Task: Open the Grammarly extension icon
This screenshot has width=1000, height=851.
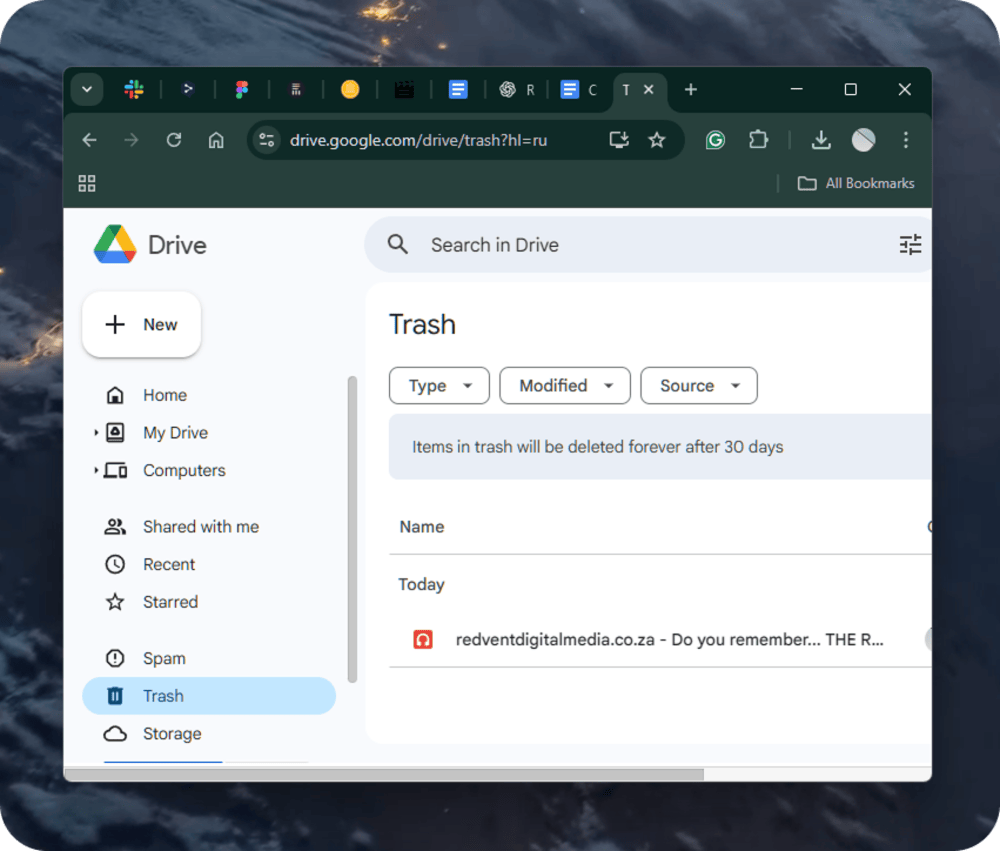Action: (715, 140)
